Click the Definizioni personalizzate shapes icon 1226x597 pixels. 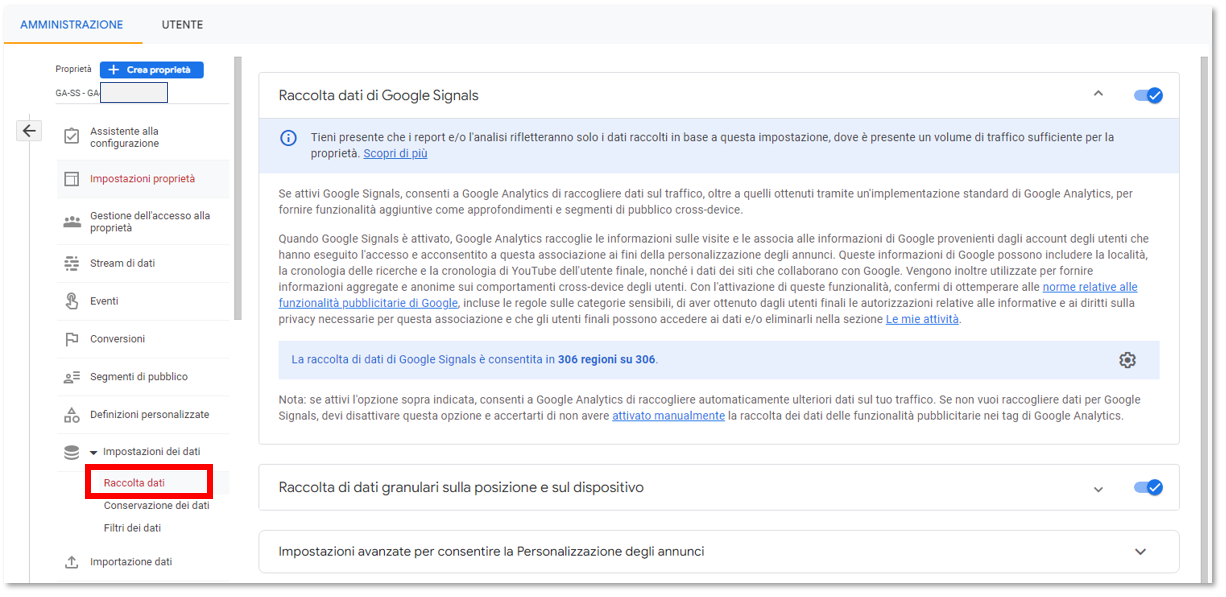[72, 415]
